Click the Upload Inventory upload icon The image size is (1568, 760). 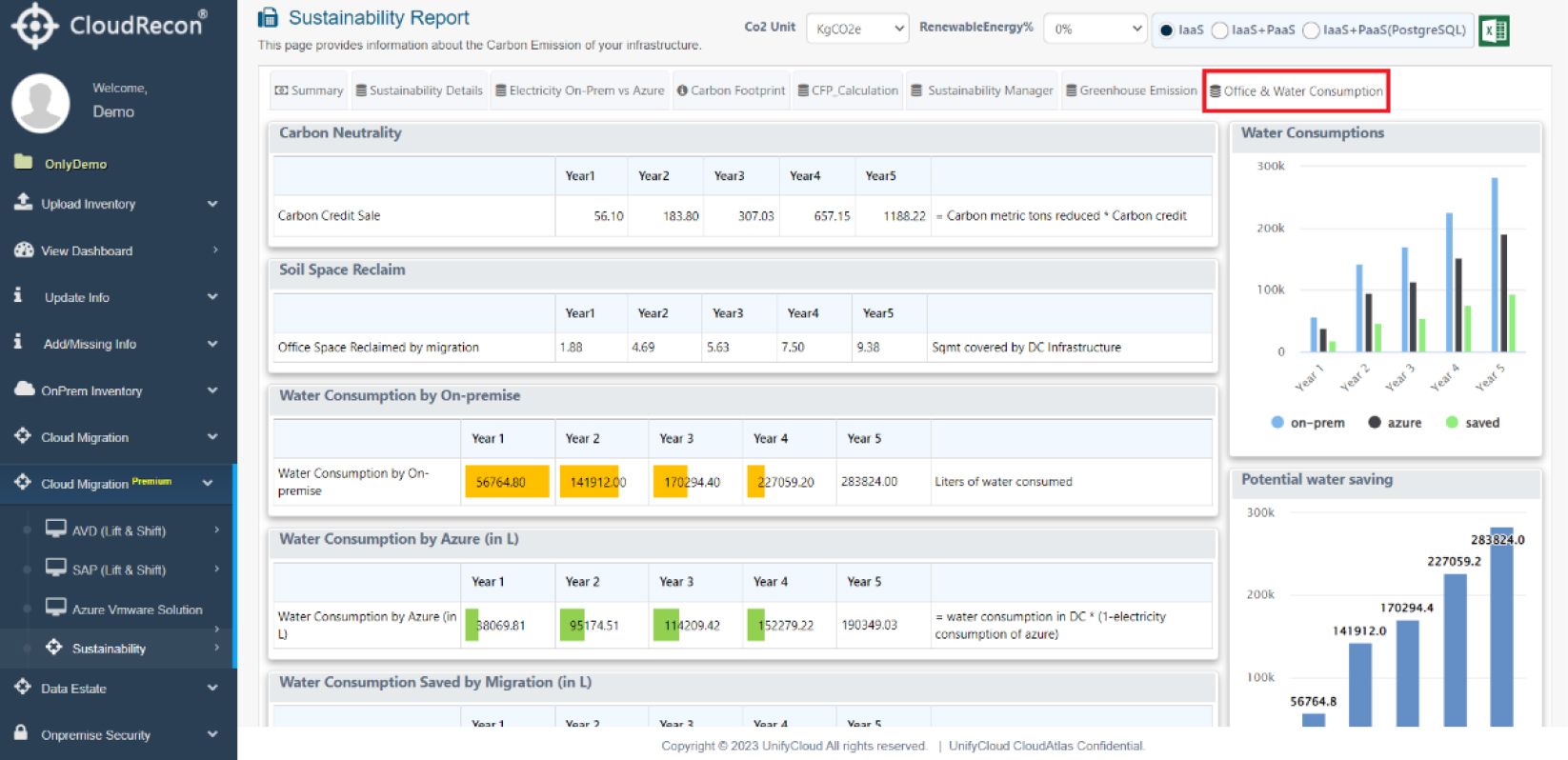tap(24, 202)
